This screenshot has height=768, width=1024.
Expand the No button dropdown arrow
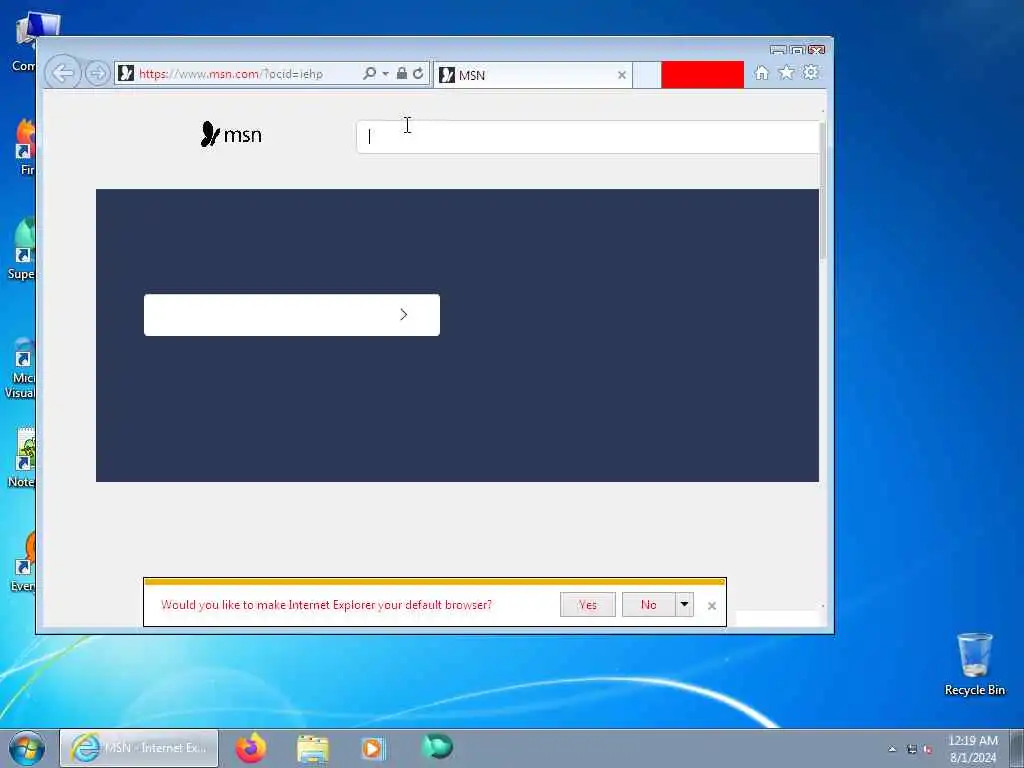point(684,605)
